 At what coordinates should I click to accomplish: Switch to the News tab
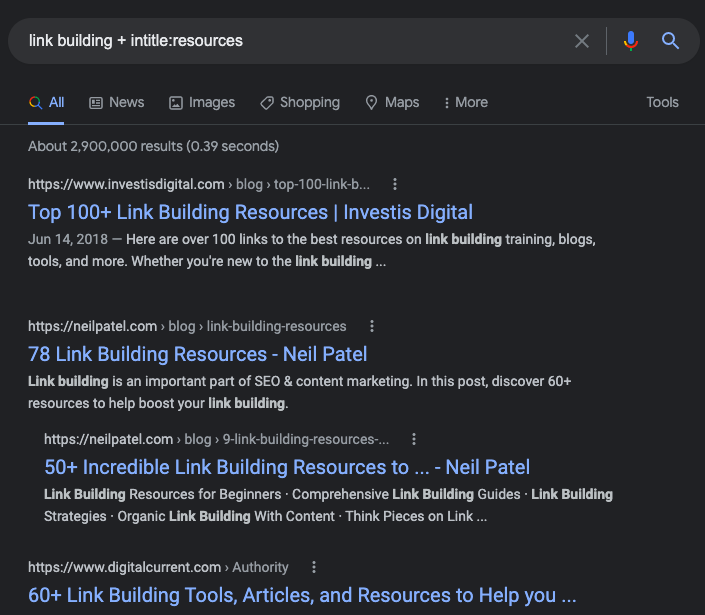point(117,102)
